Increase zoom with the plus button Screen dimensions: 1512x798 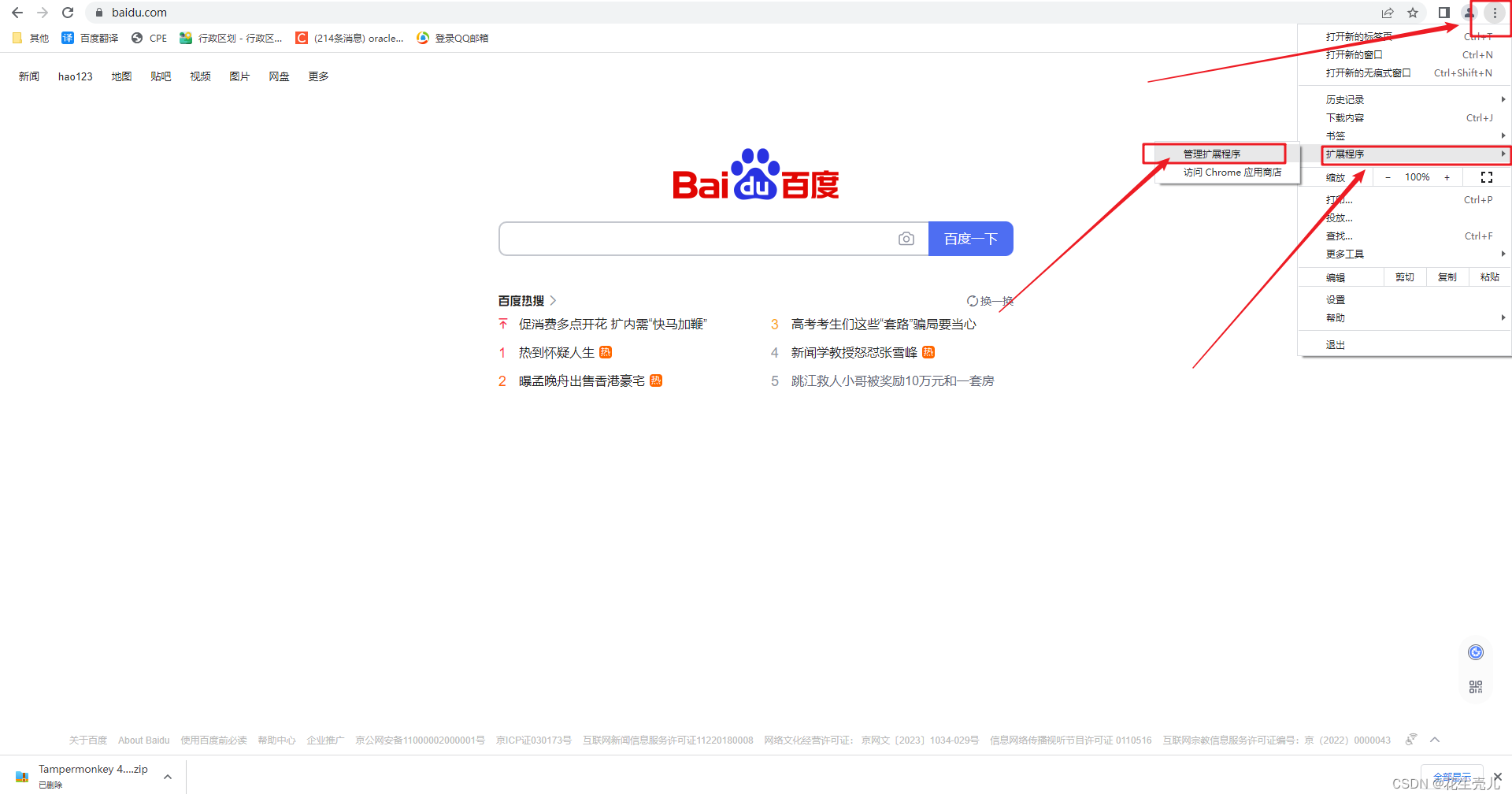[x=1447, y=177]
